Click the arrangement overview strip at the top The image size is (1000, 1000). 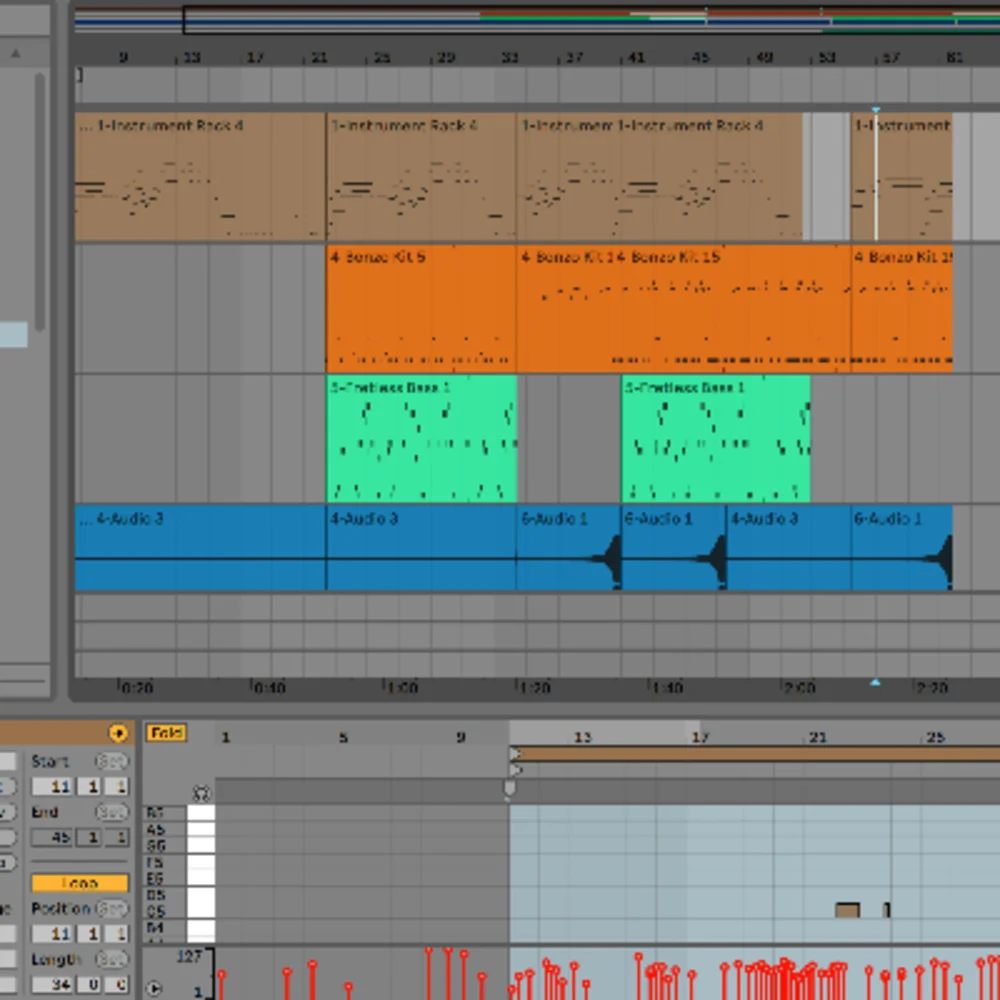coord(537,20)
